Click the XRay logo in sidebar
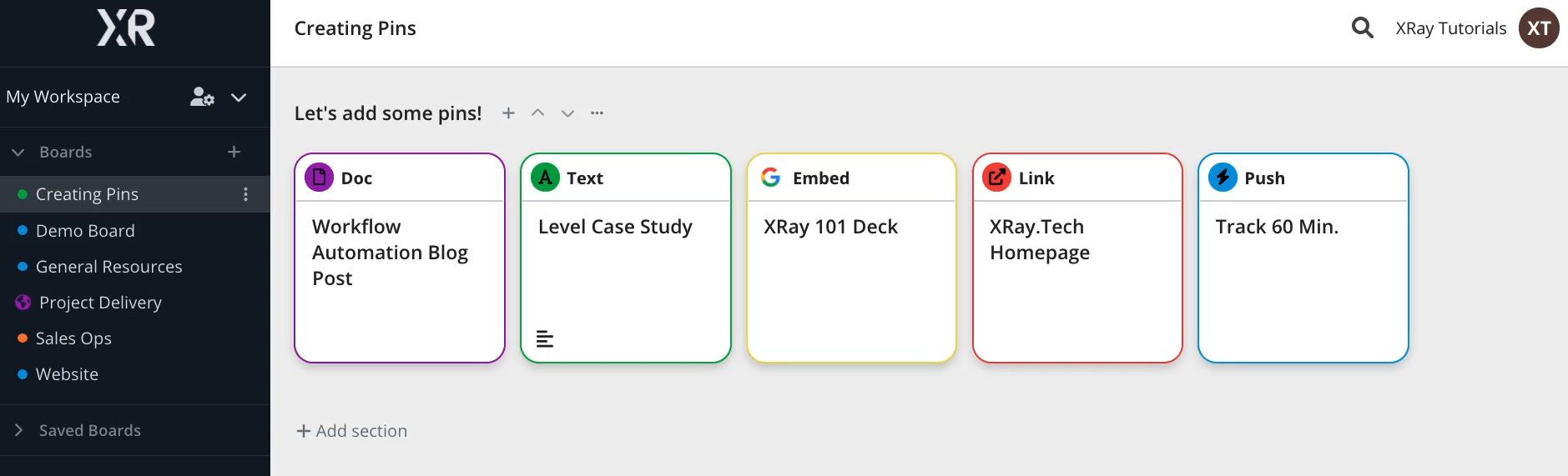This screenshot has height=476, width=1568. pyautogui.click(x=126, y=28)
